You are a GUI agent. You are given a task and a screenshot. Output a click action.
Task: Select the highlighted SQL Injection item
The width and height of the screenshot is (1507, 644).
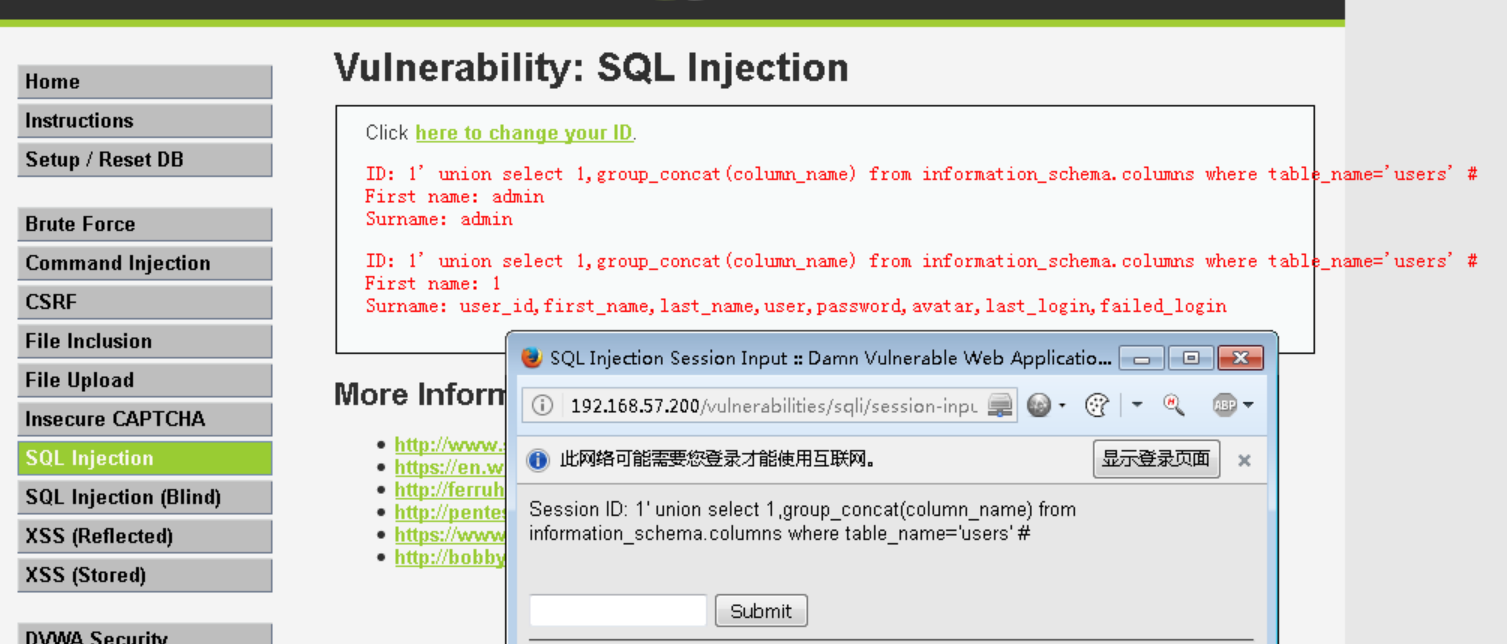(145, 458)
